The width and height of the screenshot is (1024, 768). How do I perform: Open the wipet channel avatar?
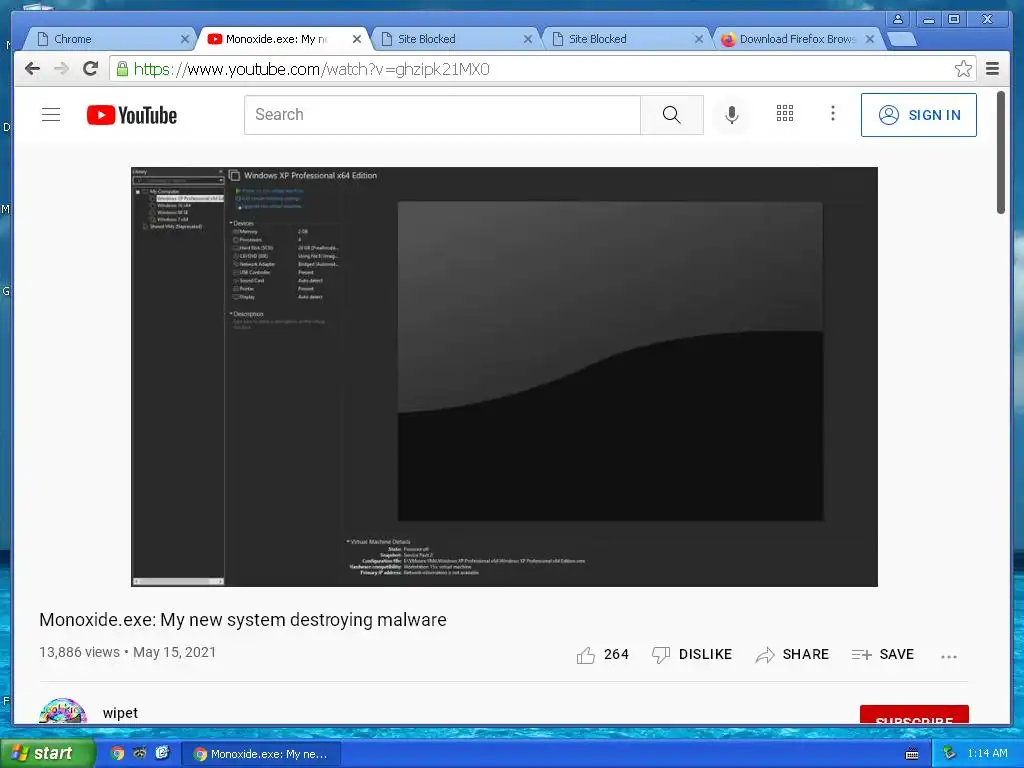[63, 711]
